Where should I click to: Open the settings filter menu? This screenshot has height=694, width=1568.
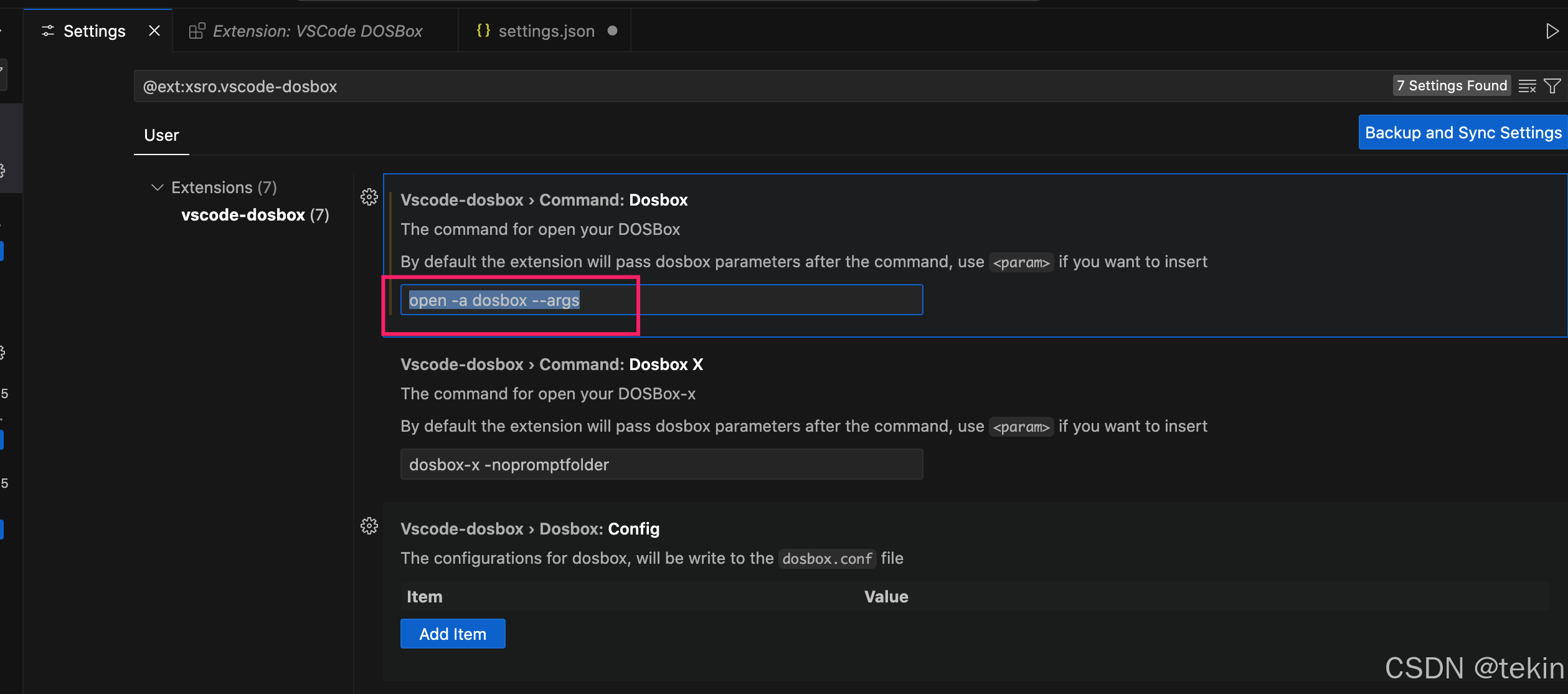pyautogui.click(x=1552, y=86)
